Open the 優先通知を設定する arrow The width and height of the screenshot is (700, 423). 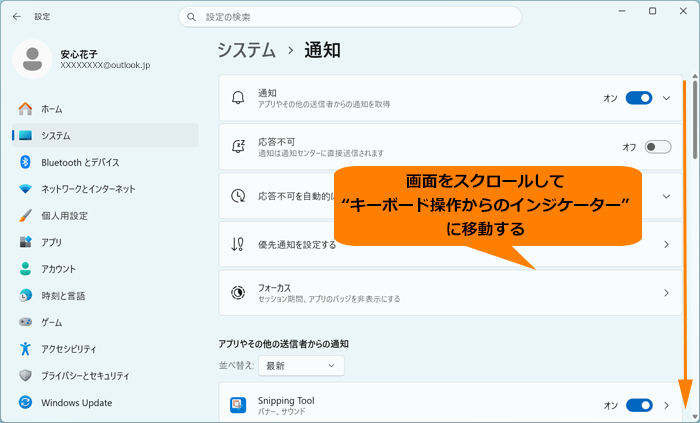[x=666, y=245]
